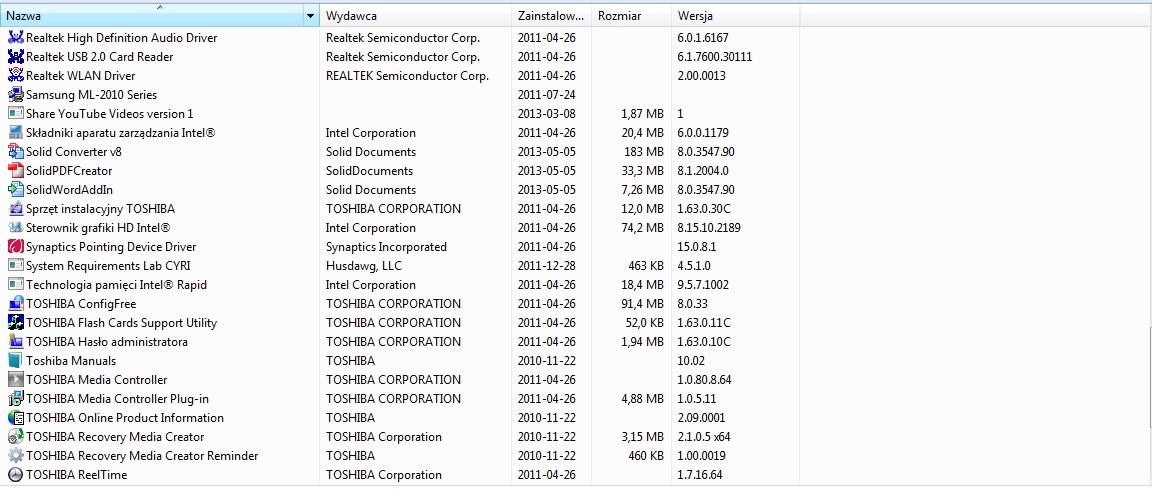The height and width of the screenshot is (498, 1152).
Task: Click the TOSHIBA Recovery Media Creator disc icon
Action: tap(15, 437)
